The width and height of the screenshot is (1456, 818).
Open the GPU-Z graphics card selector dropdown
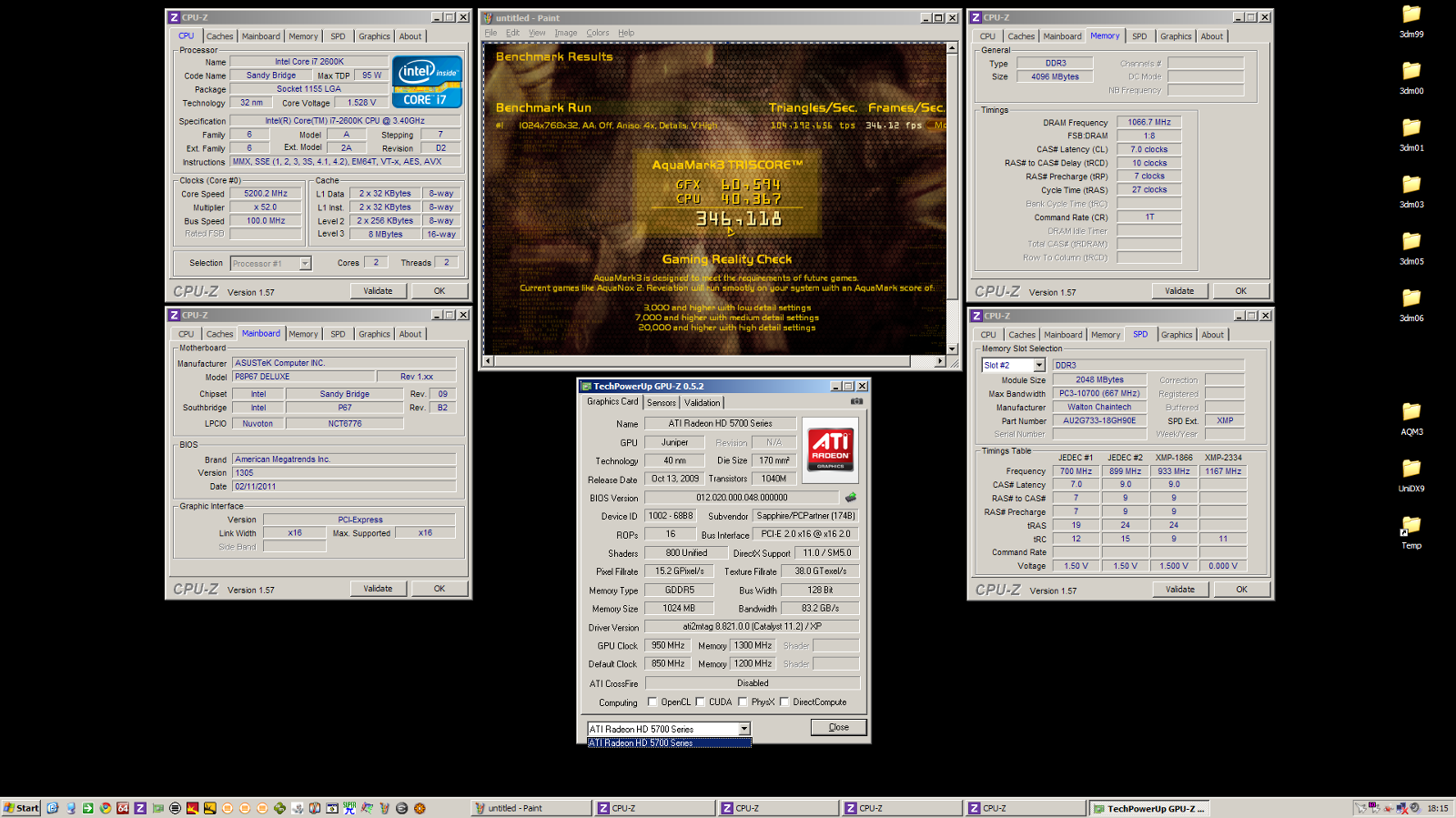(x=744, y=729)
